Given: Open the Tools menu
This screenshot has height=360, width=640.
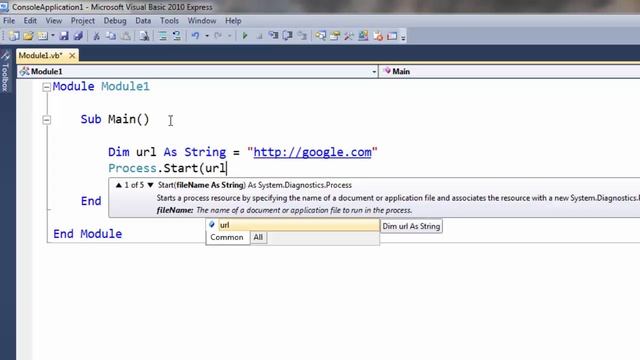Looking at the screenshot, I should tap(169, 21).
